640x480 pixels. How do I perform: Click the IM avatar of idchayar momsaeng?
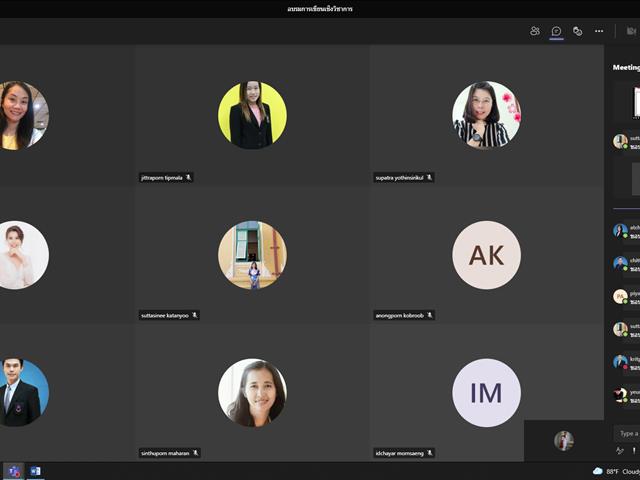tap(486, 393)
